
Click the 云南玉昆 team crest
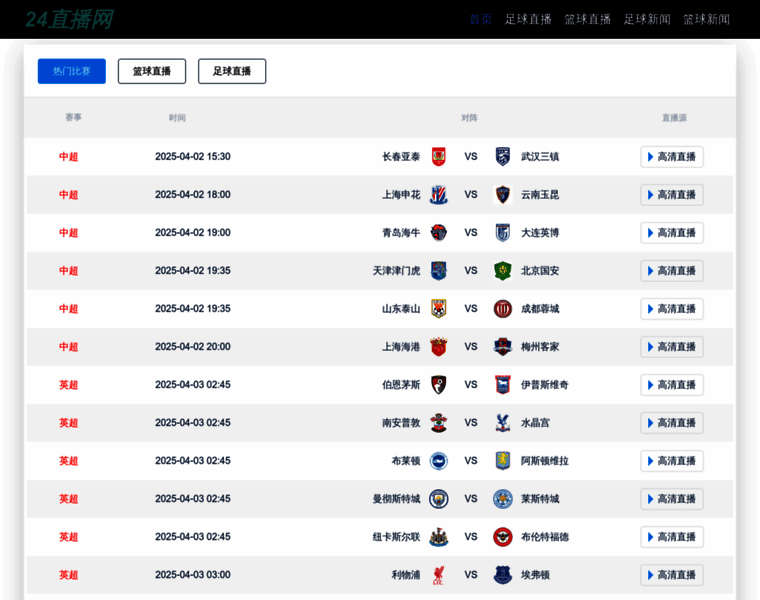click(x=503, y=195)
